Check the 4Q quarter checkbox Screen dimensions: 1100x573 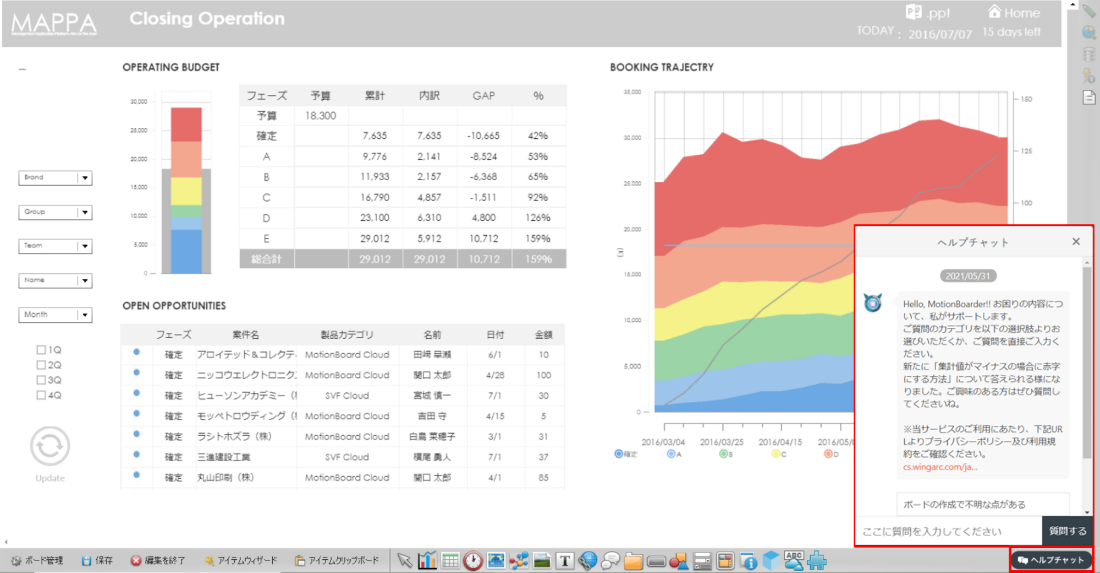(41, 395)
